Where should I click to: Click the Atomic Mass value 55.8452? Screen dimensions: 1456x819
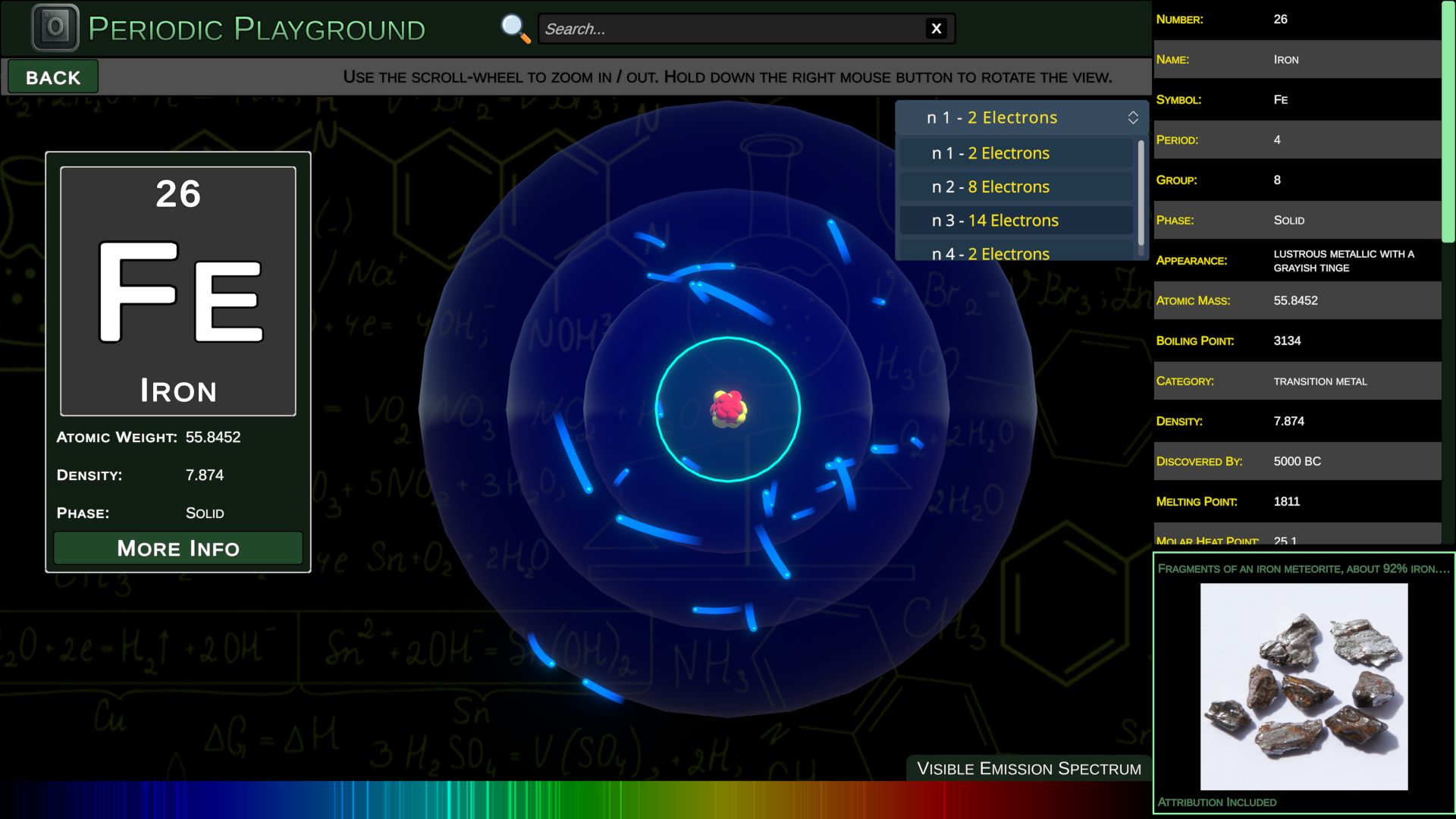coord(1295,301)
